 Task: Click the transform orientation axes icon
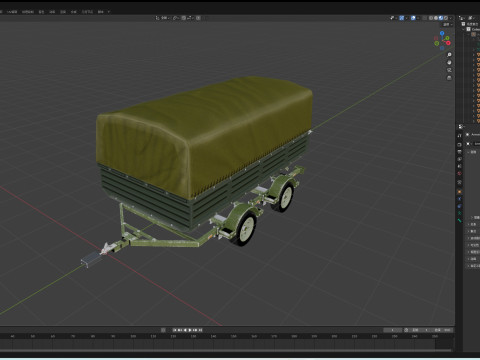pos(157,18)
